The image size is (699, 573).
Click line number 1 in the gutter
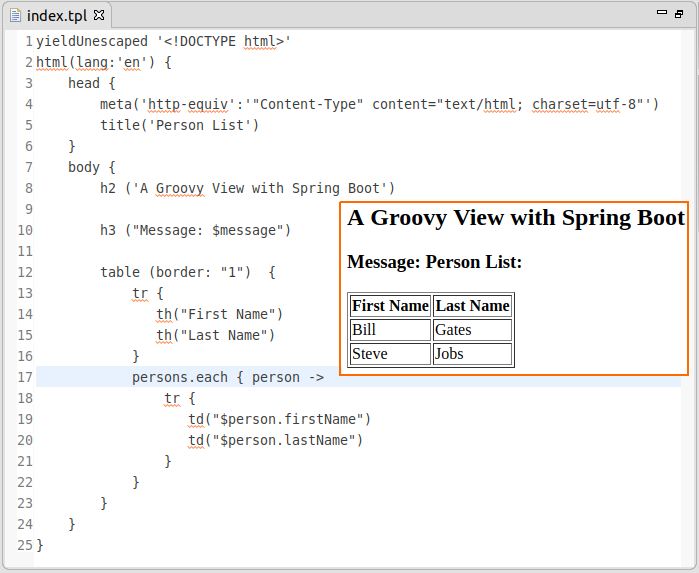(29, 41)
